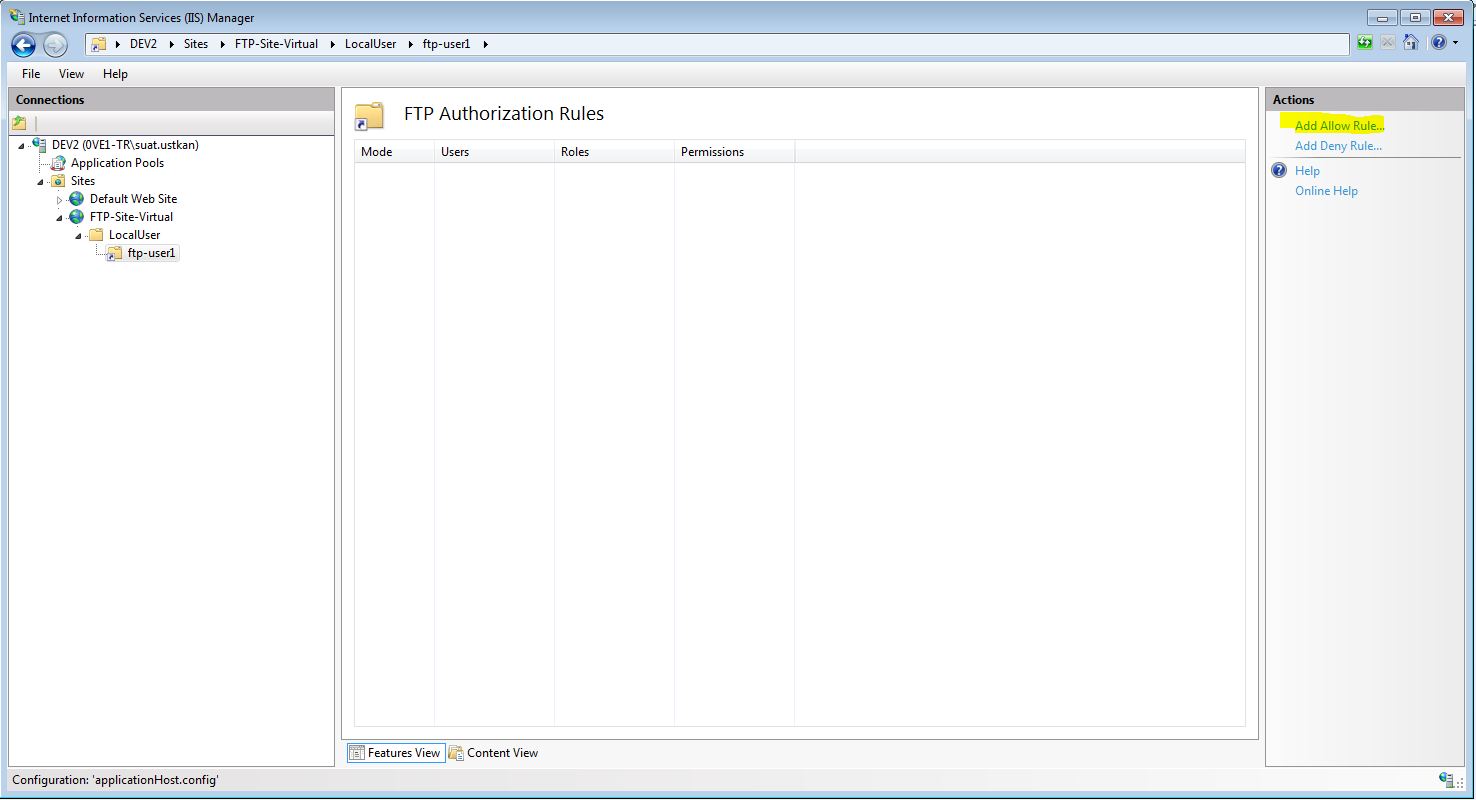Click the IIS Manager title bar icon
This screenshot has width=1476, height=800.
(x=17, y=17)
